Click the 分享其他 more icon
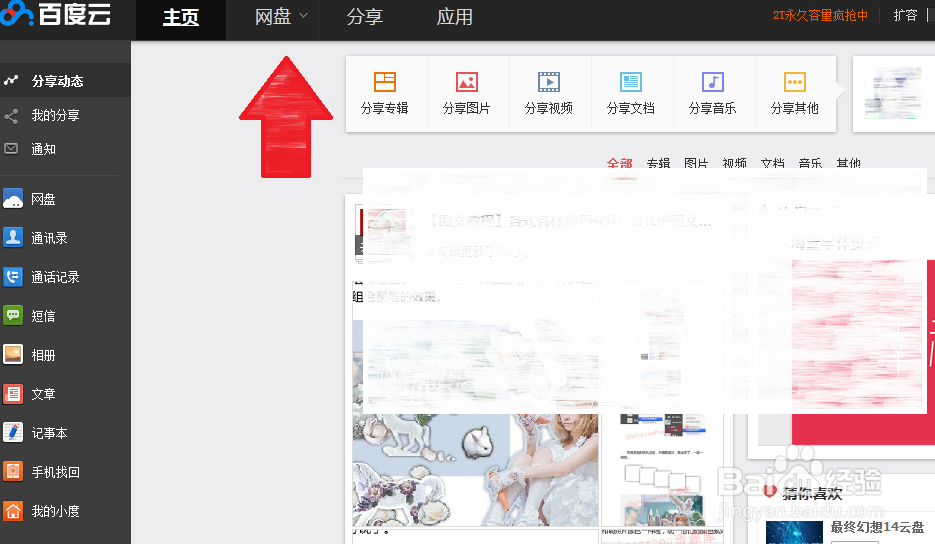Image resolution: width=935 pixels, height=544 pixels. pyautogui.click(x=795, y=82)
